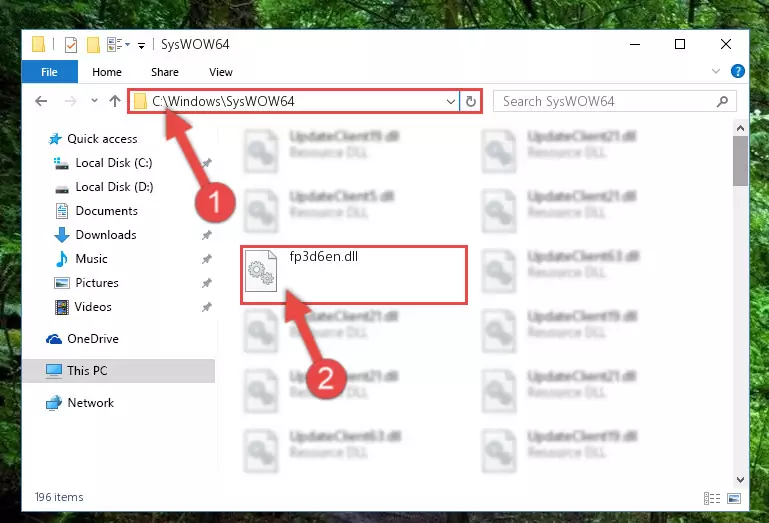Select Quick access in navigation pane

pyautogui.click(x=102, y=139)
